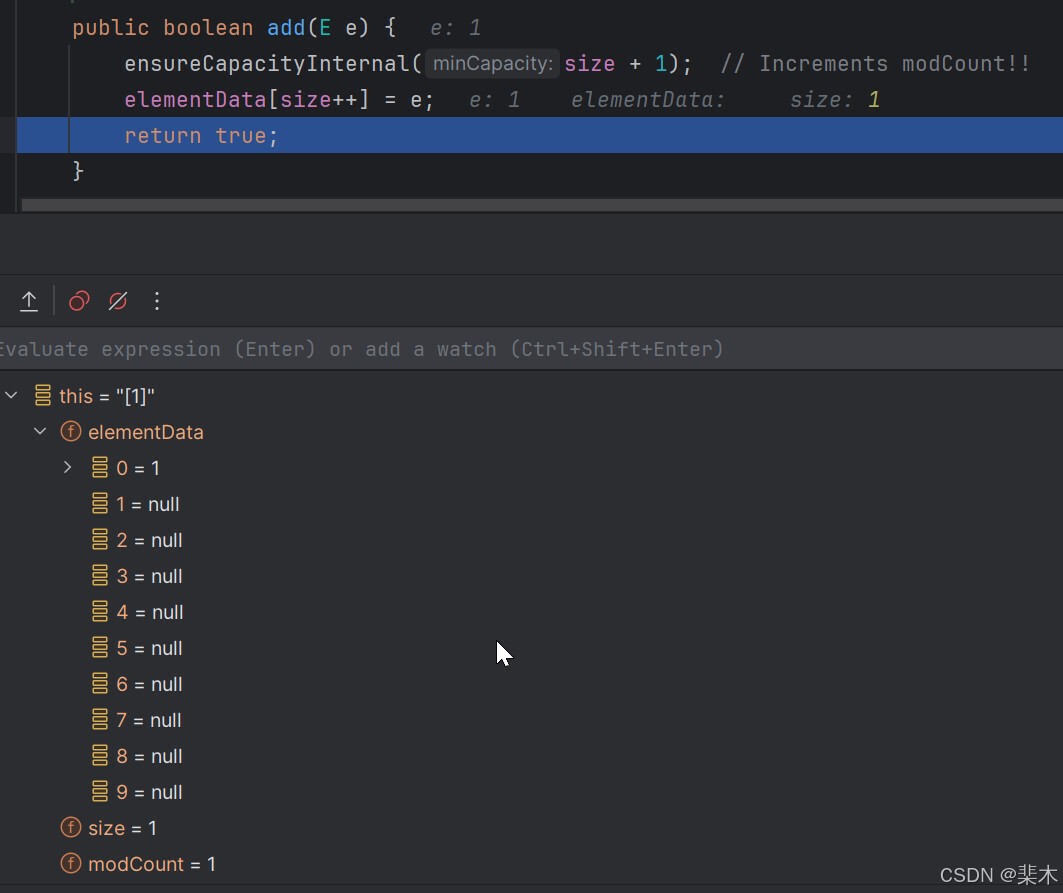Click the field icon beside 'modCount = 1'
This screenshot has height=893, width=1063.
pyautogui.click(x=71, y=863)
